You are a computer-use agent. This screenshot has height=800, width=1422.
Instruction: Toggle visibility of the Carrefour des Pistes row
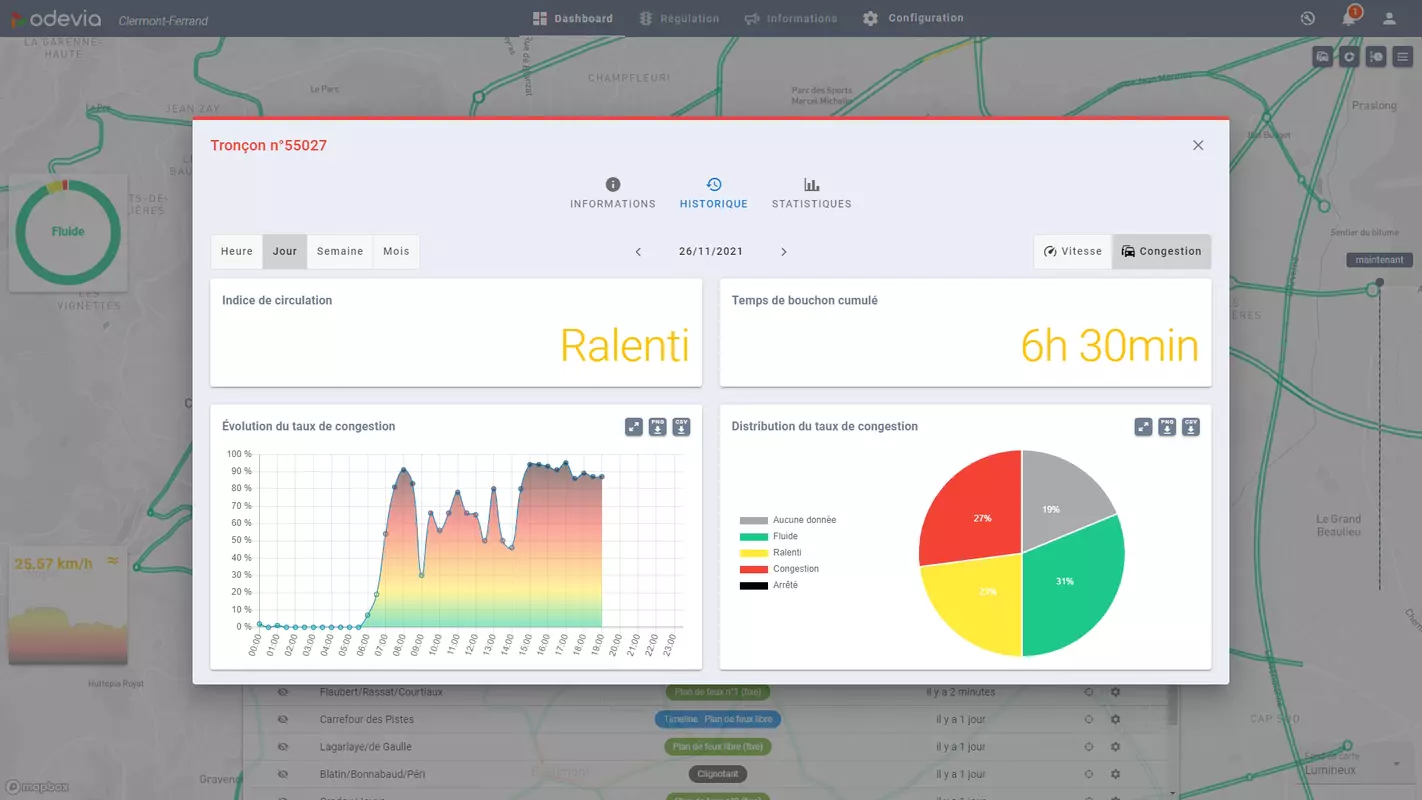283,719
